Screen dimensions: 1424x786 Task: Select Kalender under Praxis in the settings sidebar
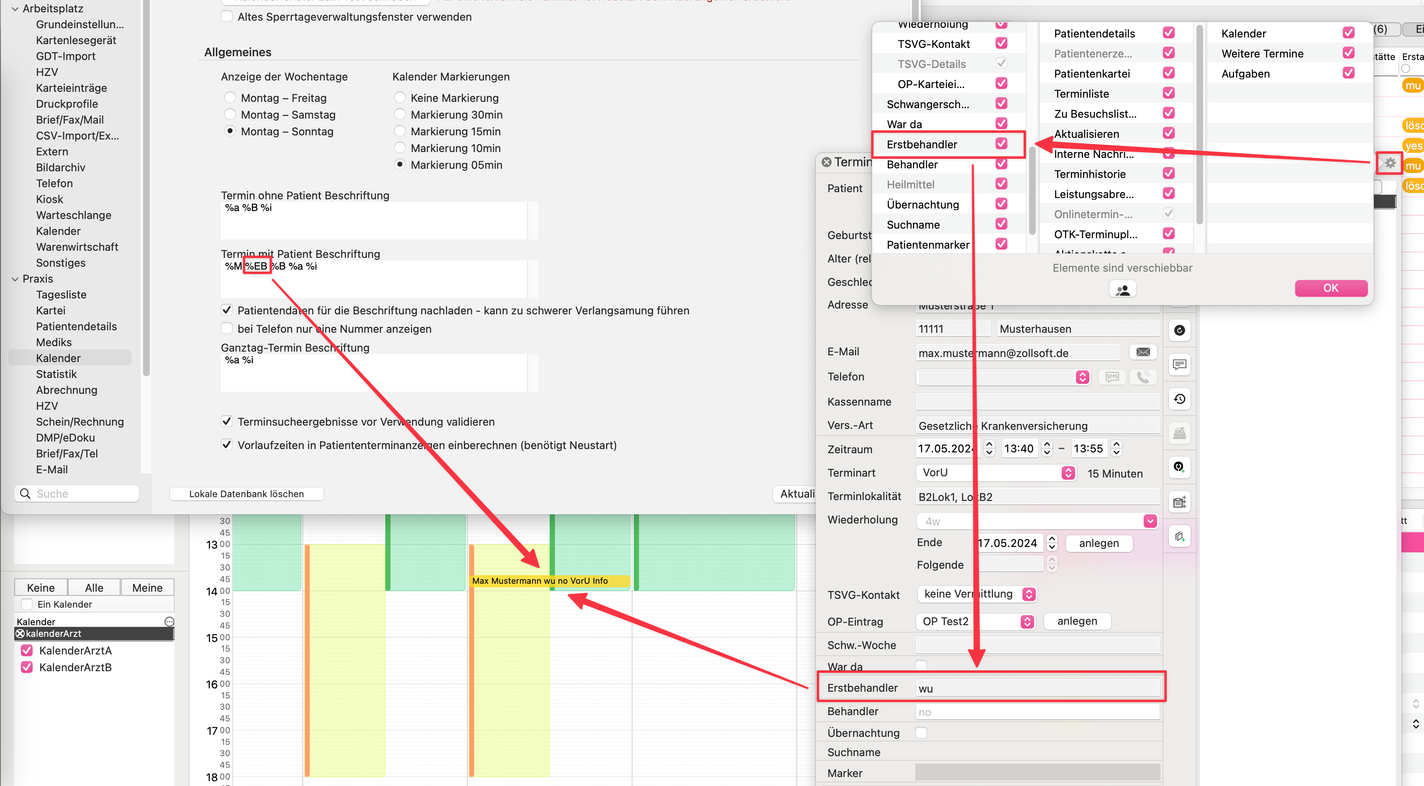coord(58,358)
